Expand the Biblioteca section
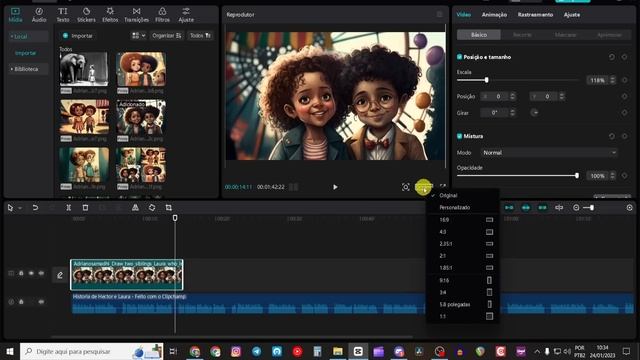640x360 pixels. point(28,69)
